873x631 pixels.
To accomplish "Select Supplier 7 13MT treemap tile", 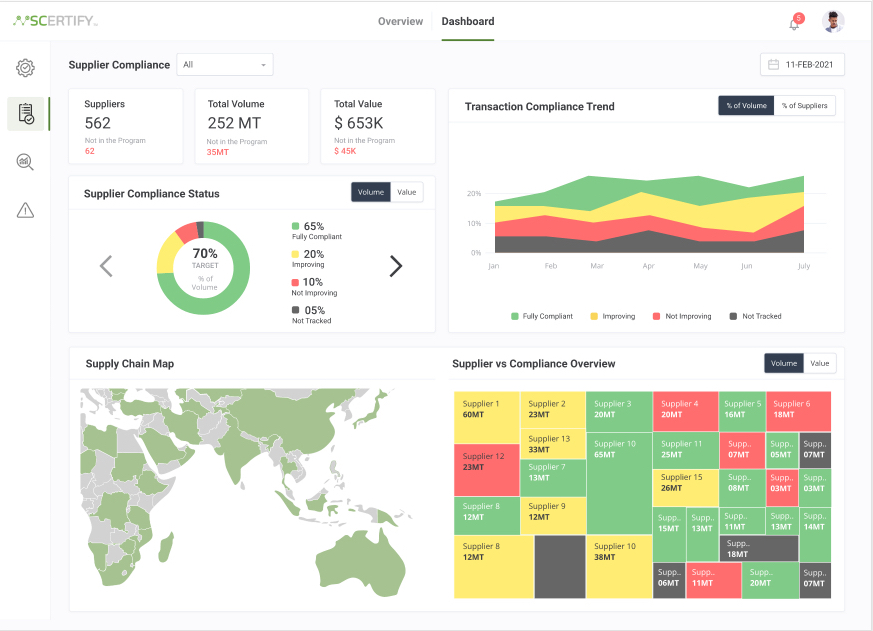I will (552, 478).
